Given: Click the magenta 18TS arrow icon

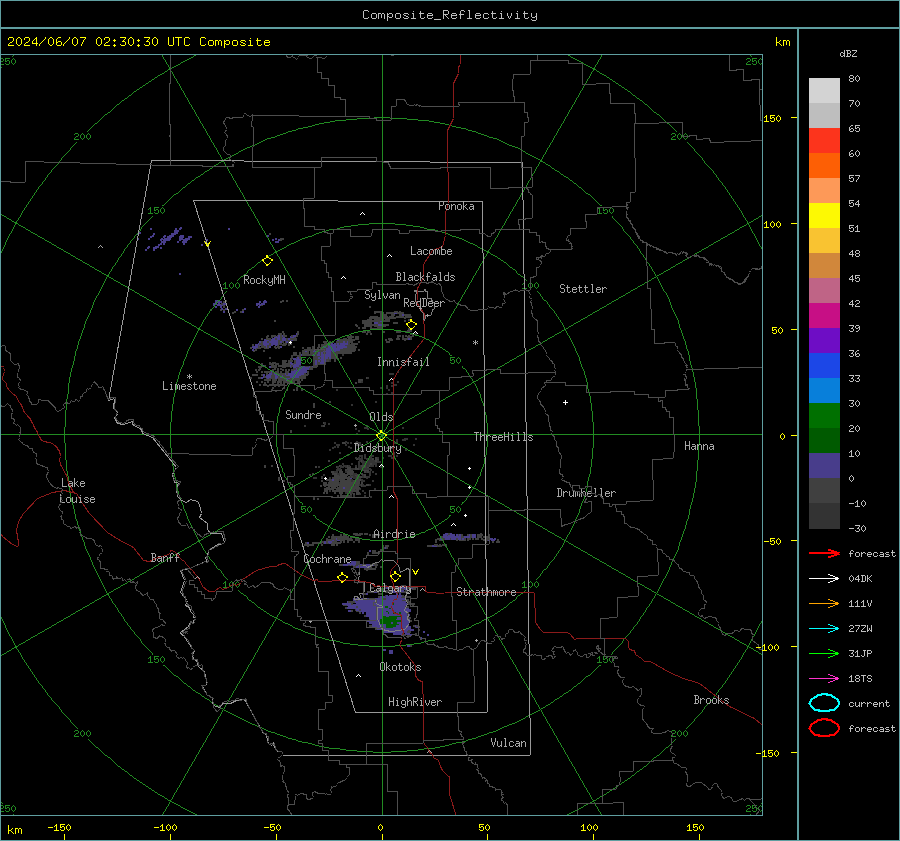Looking at the screenshot, I should 824,679.
